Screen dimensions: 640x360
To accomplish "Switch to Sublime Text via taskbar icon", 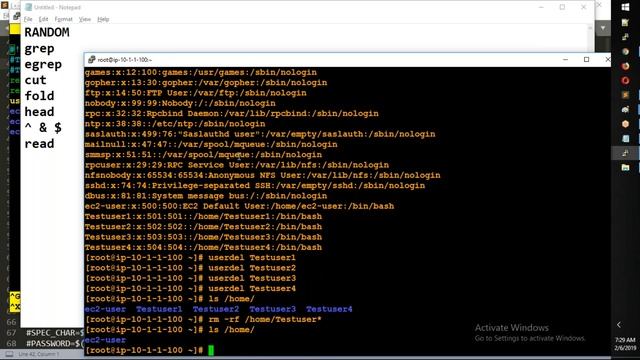I will (x=625, y=95).
